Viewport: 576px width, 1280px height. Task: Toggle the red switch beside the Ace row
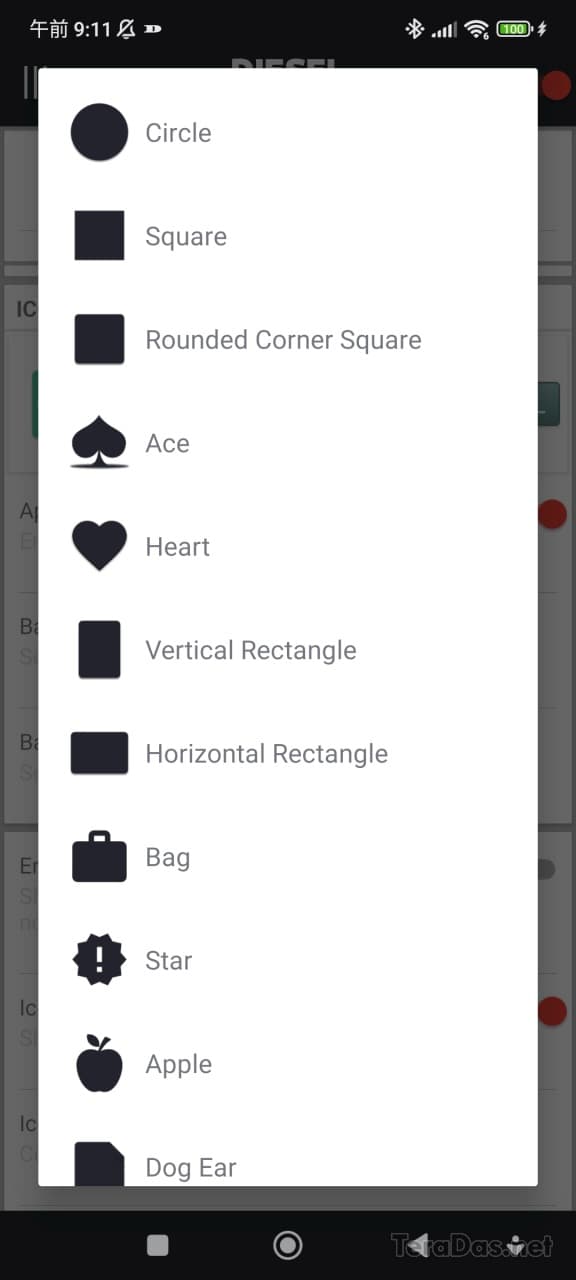point(552,514)
